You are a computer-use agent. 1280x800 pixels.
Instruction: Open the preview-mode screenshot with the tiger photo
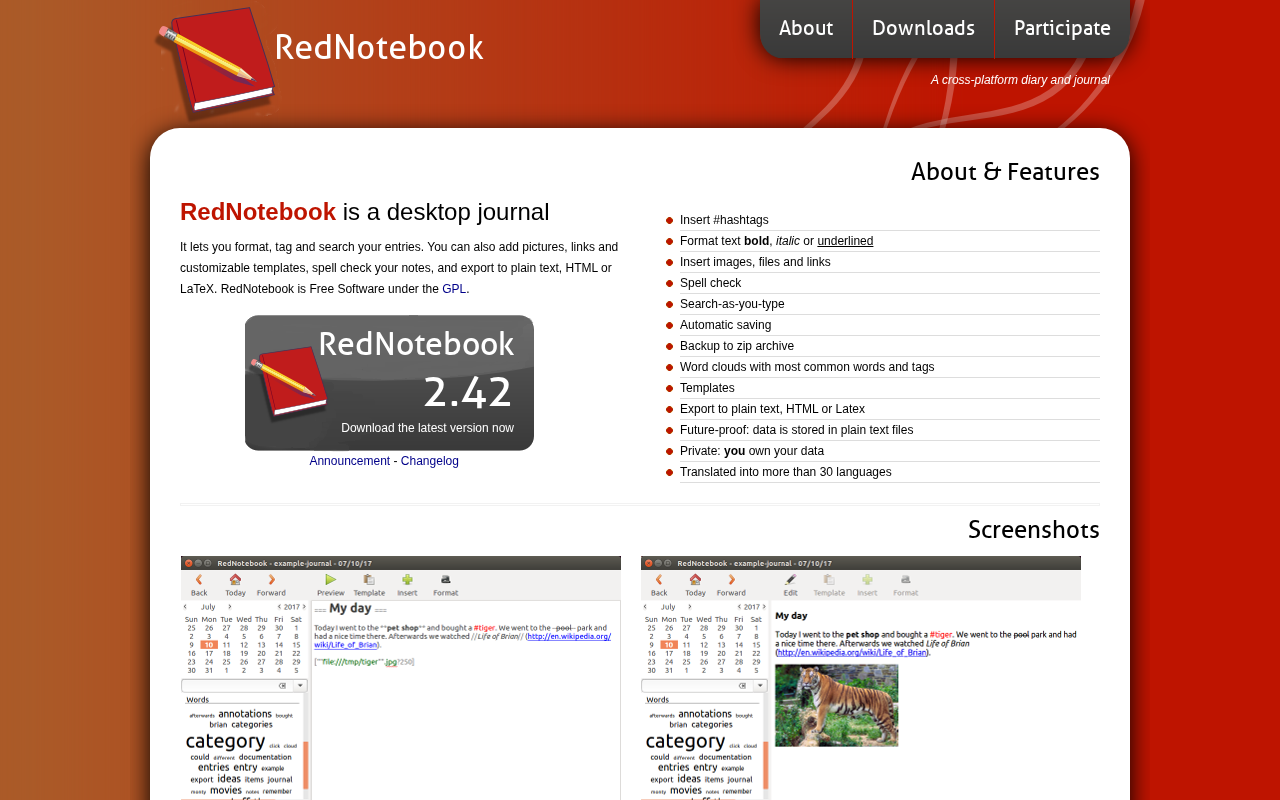pyautogui.click(x=861, y=678)
